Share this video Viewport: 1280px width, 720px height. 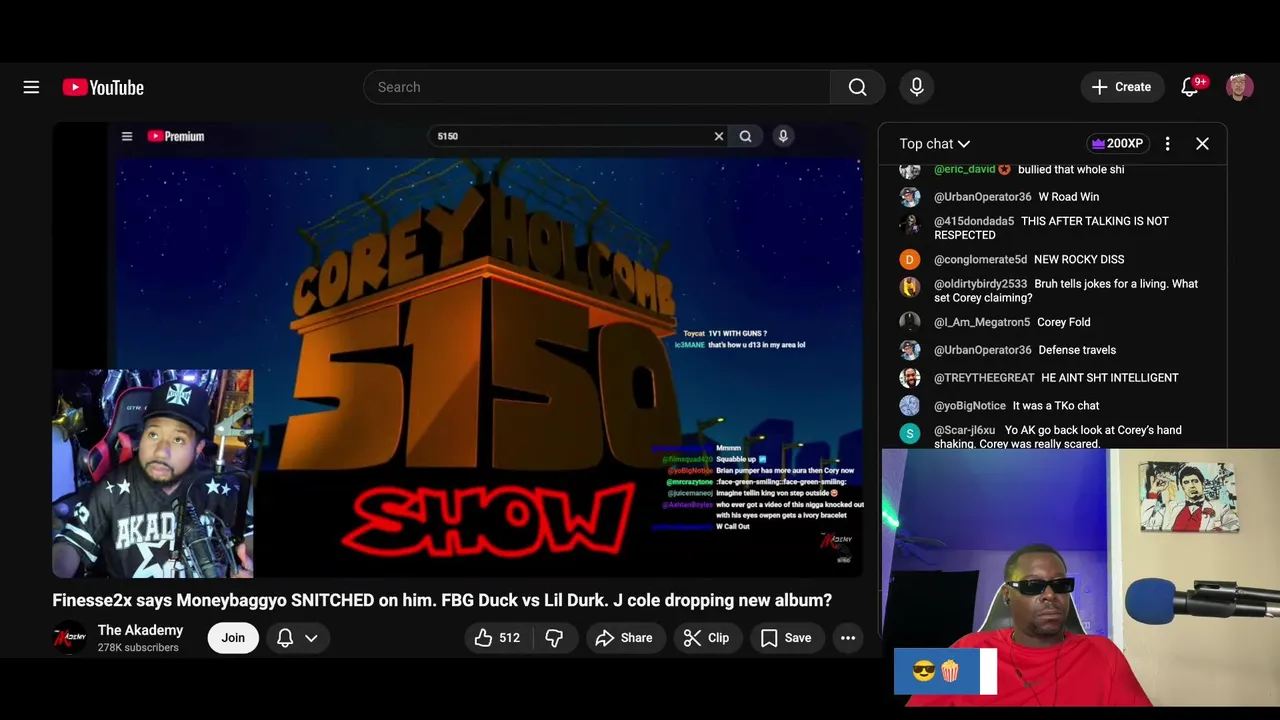point(624,638)
